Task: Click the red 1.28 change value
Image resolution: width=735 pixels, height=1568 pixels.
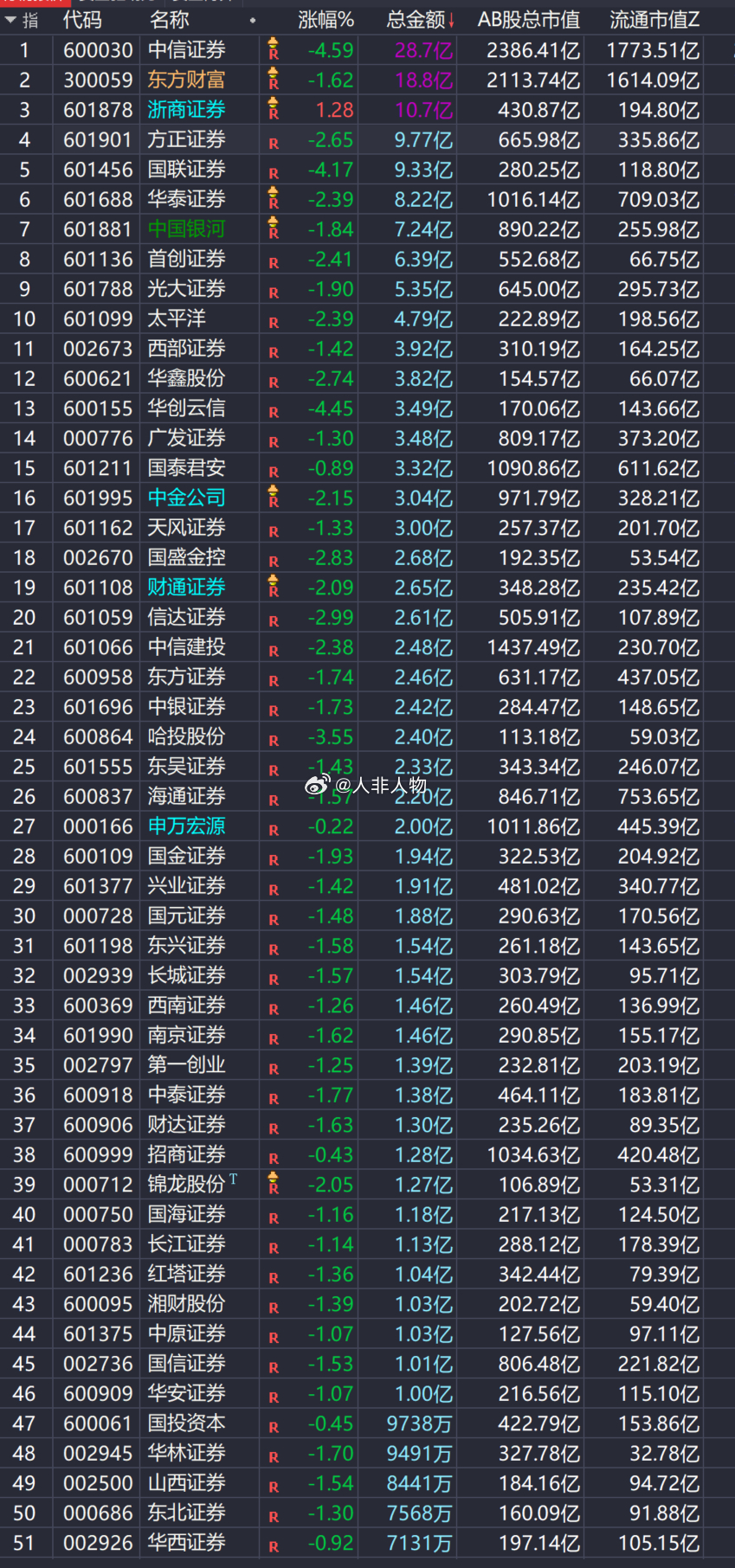Action: coord(334,110)
